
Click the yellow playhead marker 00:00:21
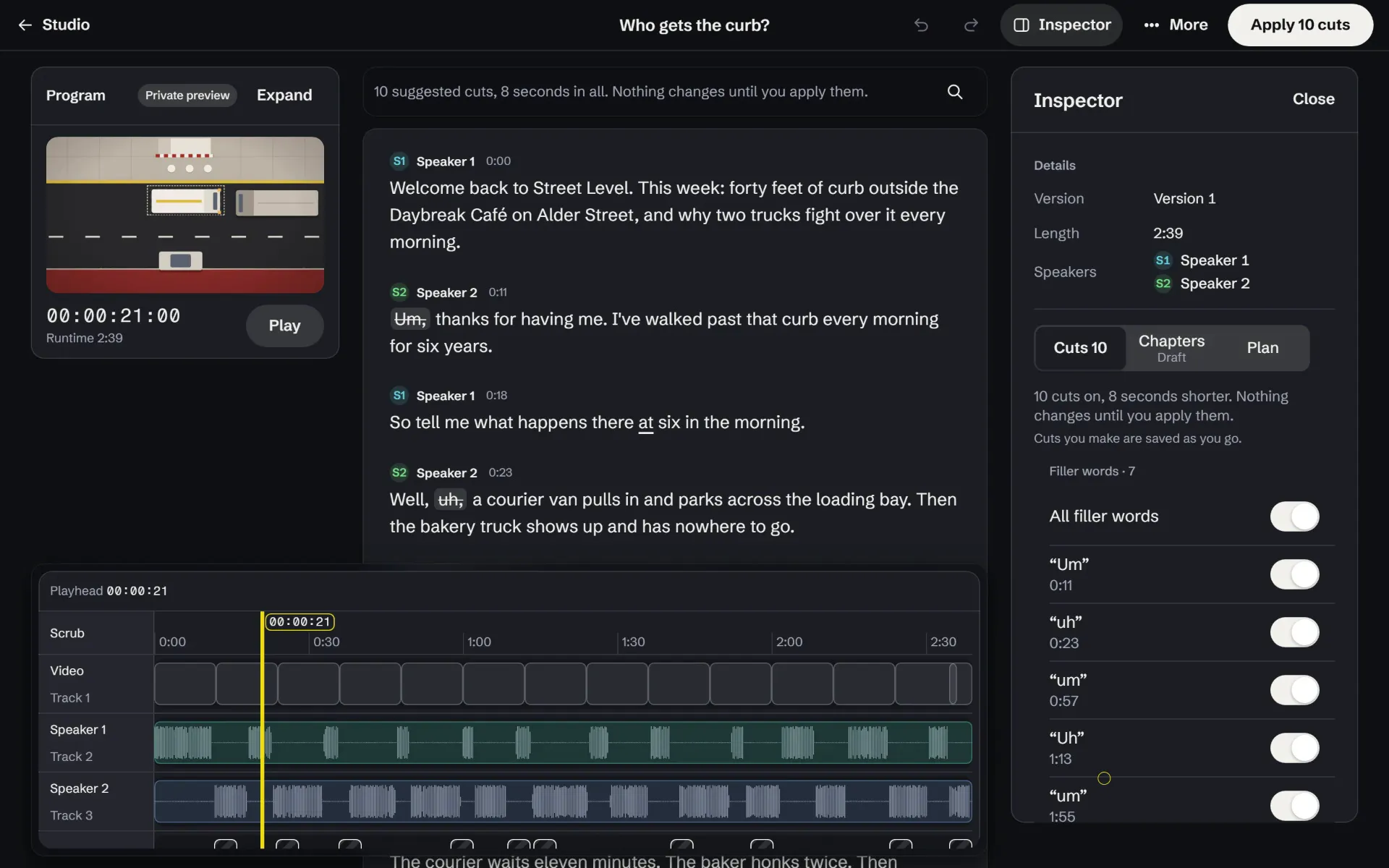[x=300, y=621]
